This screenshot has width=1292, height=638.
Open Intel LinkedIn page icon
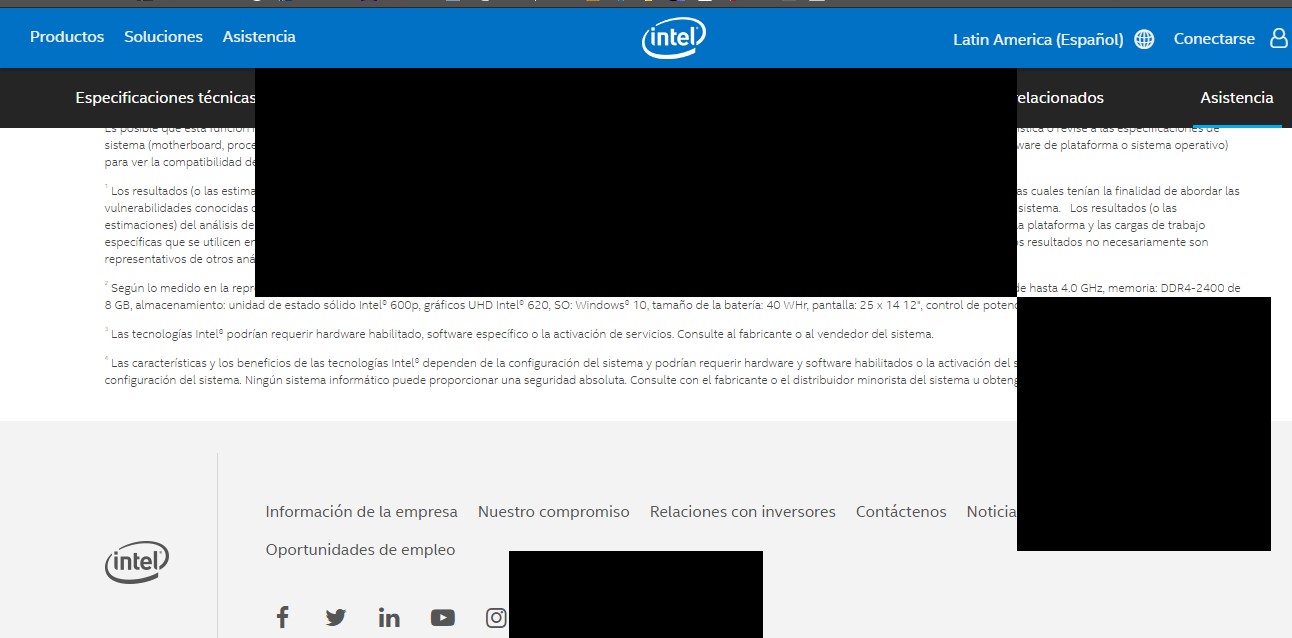point(389,618)
